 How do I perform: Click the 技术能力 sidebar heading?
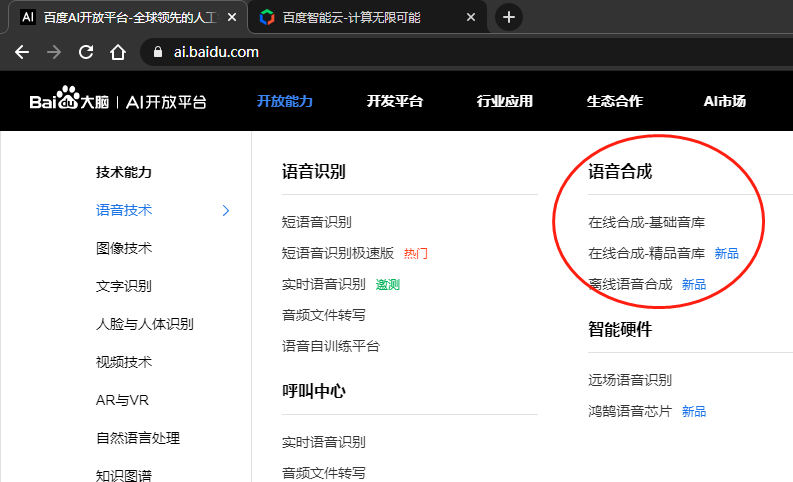(x=124, y=172)
